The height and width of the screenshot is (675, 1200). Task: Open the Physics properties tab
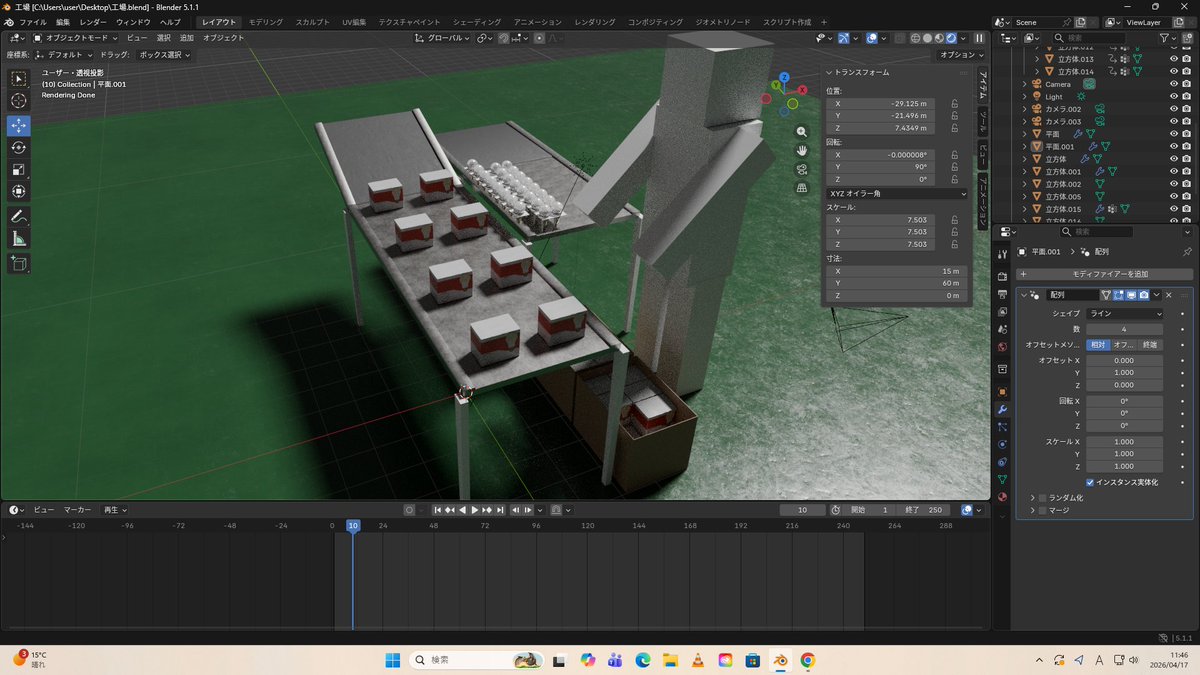[1002, 444]
